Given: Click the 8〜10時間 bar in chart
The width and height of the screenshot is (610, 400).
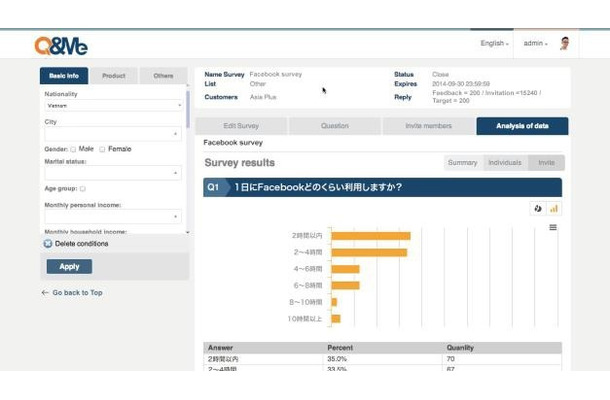Looking at the screenshot, I should 334,302.
